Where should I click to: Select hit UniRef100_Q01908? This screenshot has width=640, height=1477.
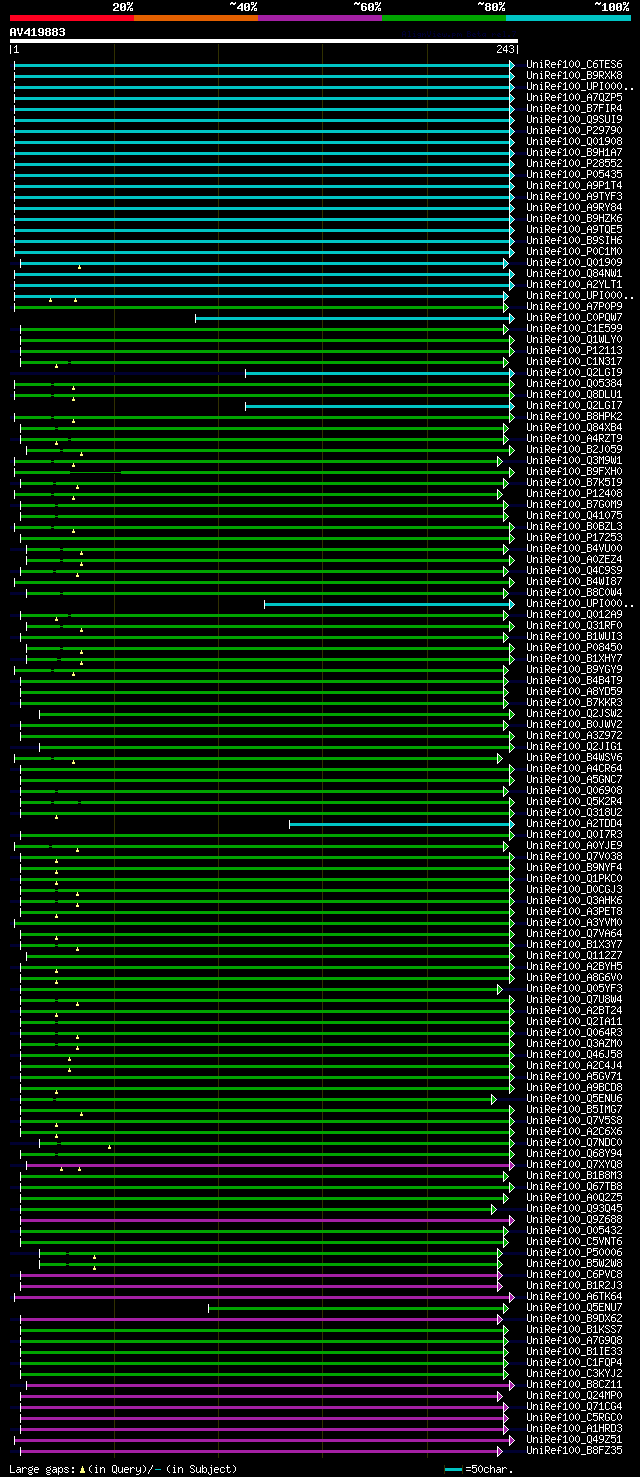pos(574,141)
